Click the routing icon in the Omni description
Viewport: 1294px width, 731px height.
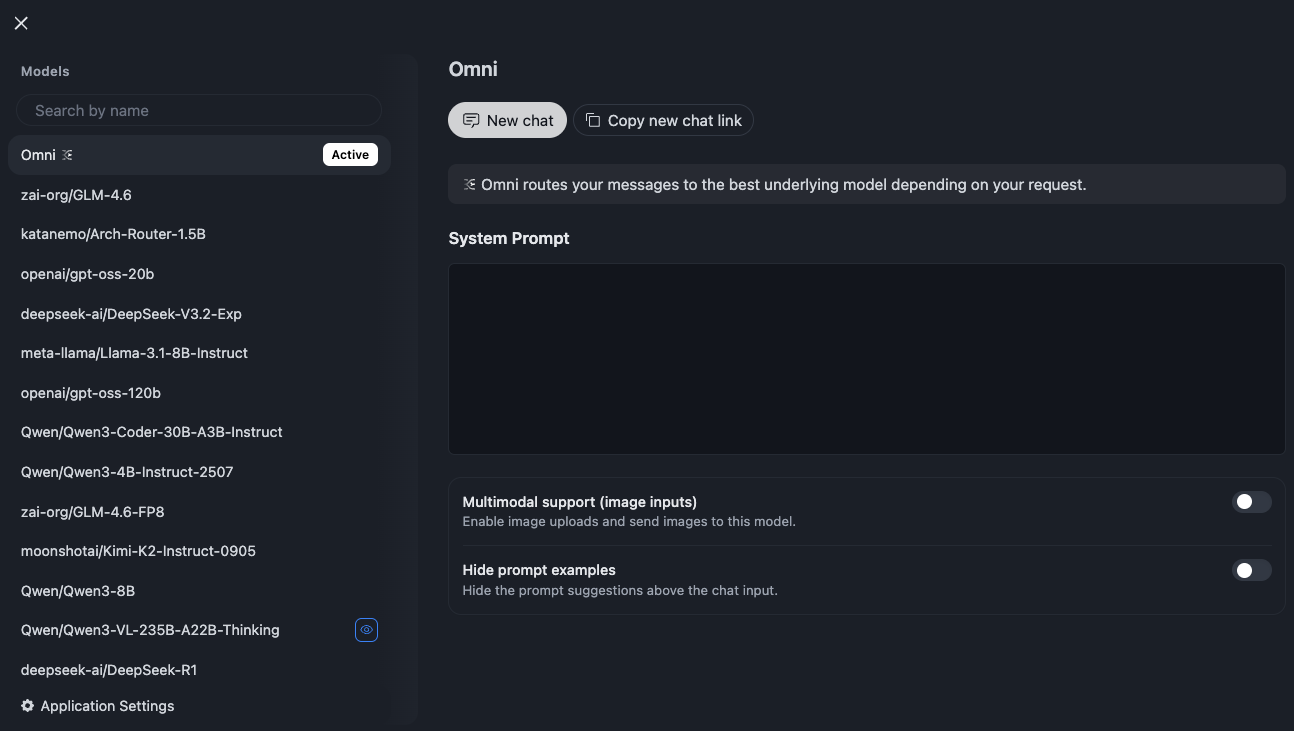[x=469, y=185]
